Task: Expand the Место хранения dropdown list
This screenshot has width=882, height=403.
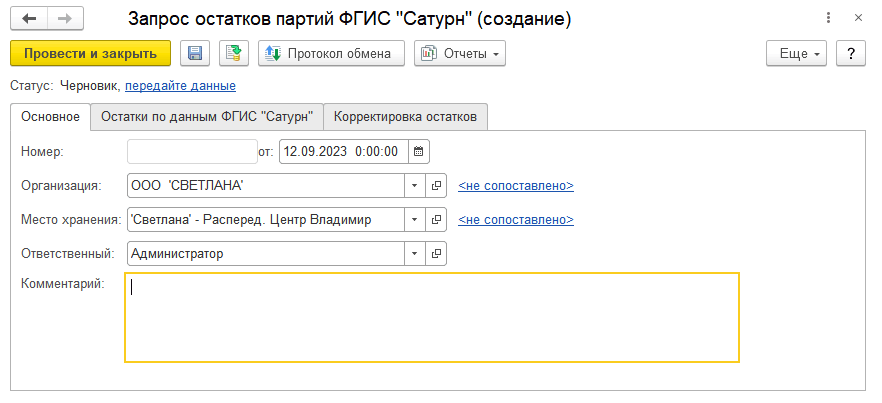Action: [x=416, y=220]
